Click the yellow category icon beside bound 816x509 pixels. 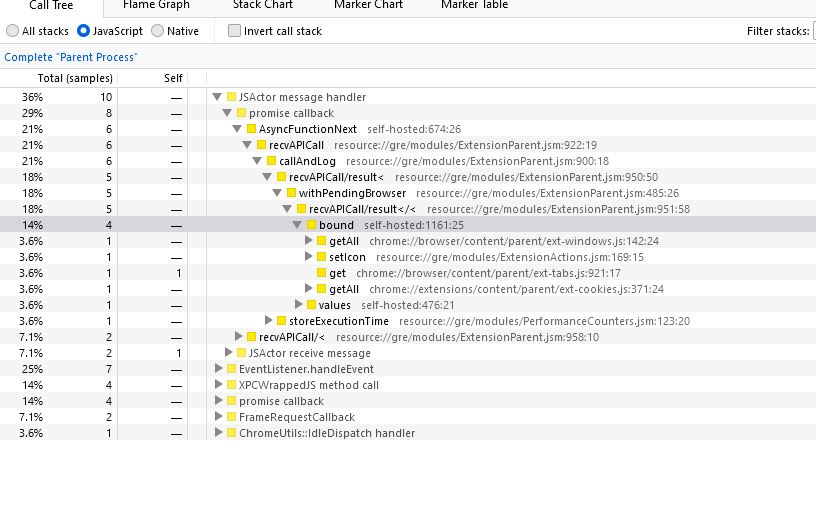(312, 225)
